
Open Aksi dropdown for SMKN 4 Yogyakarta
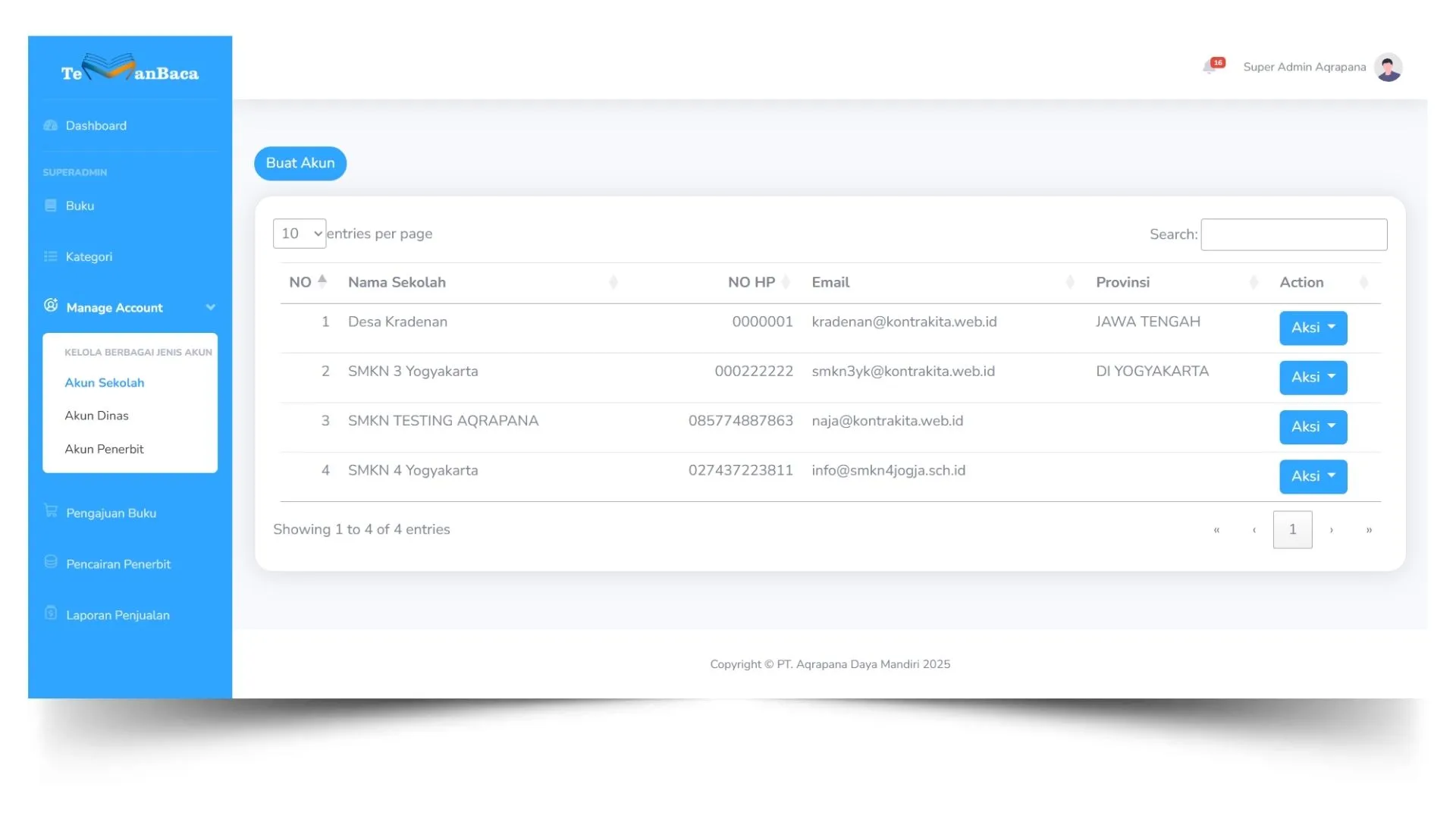tap(1313, 476)
